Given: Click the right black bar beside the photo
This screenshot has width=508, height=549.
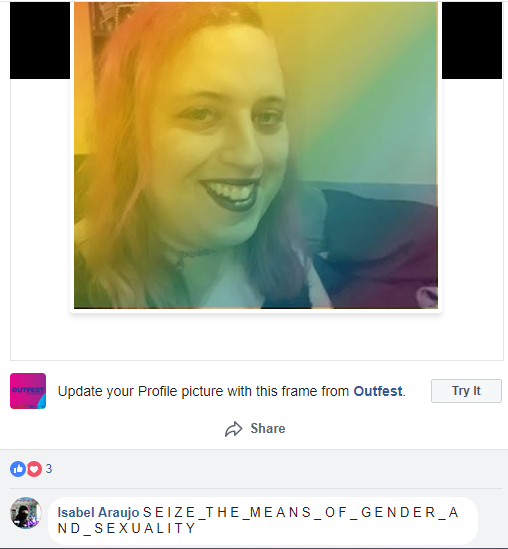Looking at the screenshot, I should click(472, 40).
